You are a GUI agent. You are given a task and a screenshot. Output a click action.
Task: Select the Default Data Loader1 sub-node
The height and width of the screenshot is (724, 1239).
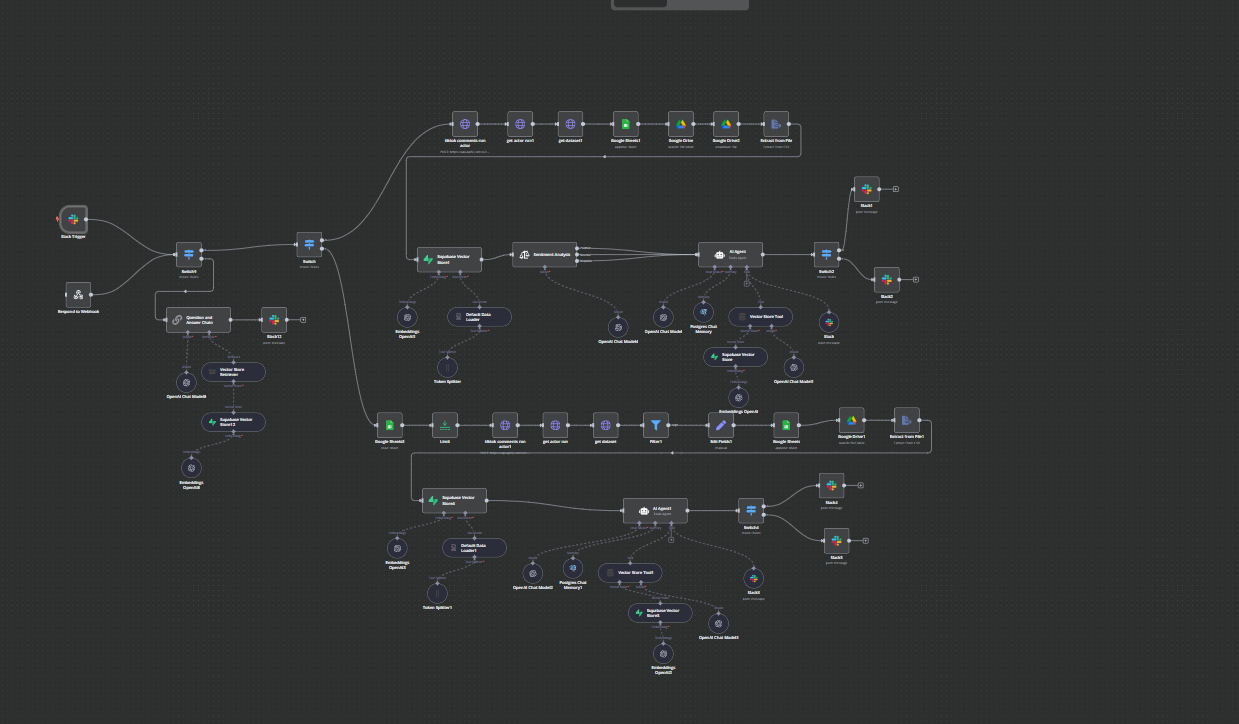474,548
